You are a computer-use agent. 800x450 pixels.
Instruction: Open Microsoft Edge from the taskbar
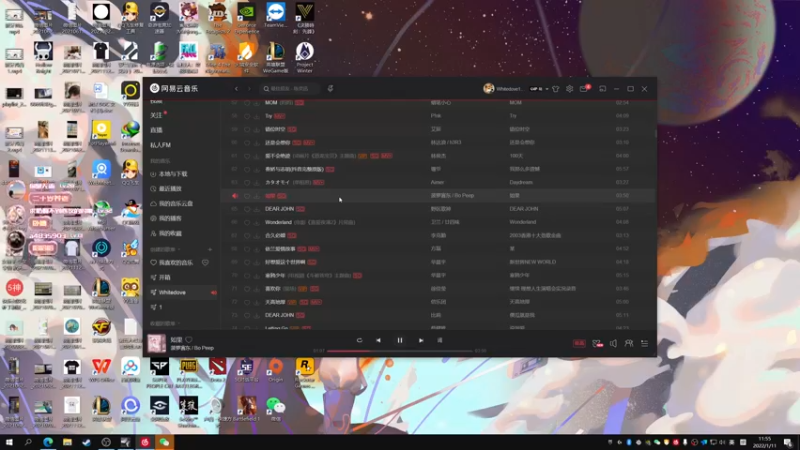coord(48,442)
